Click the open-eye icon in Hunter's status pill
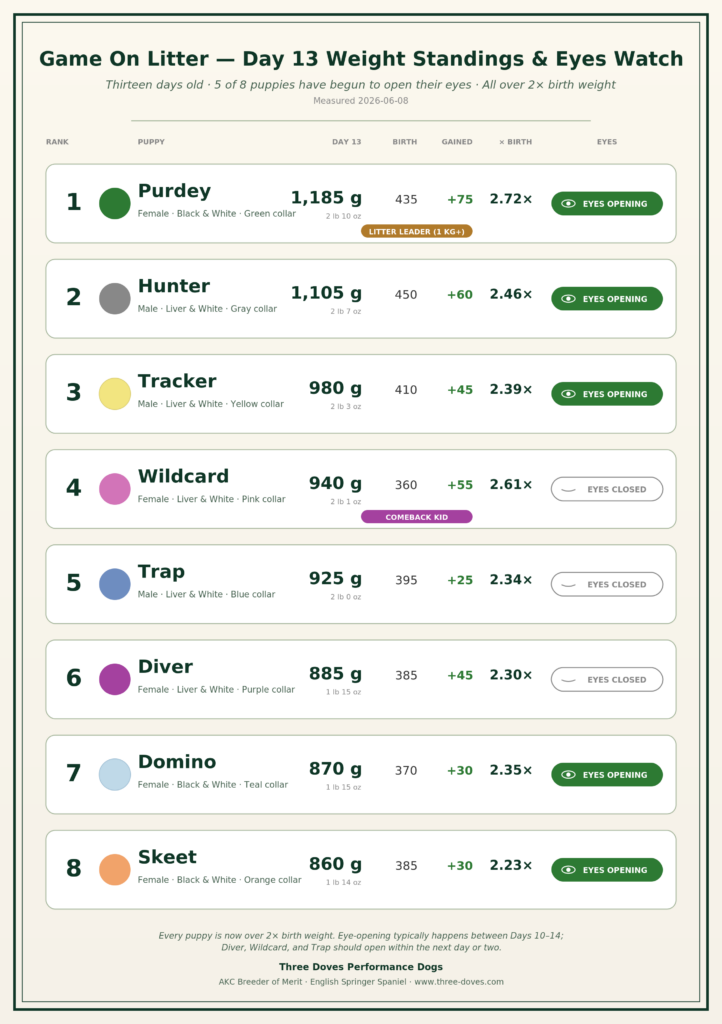 pyautogui.click(x=569, y=299)
